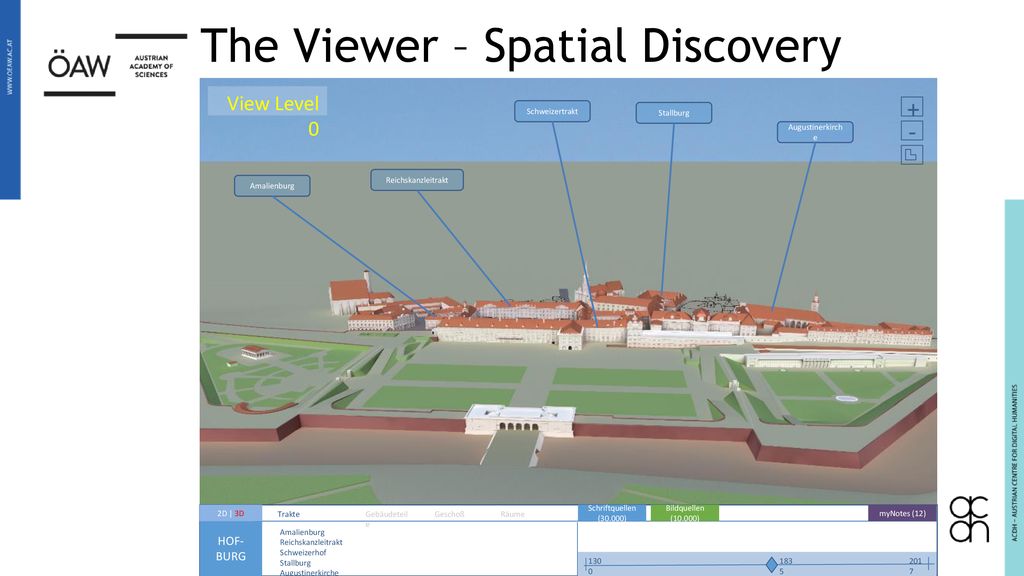Image resolution: width=1024 pixels, height=576 pixels.
Task: Click the timeline start marker near 130
Action: [x=586, y=563]
